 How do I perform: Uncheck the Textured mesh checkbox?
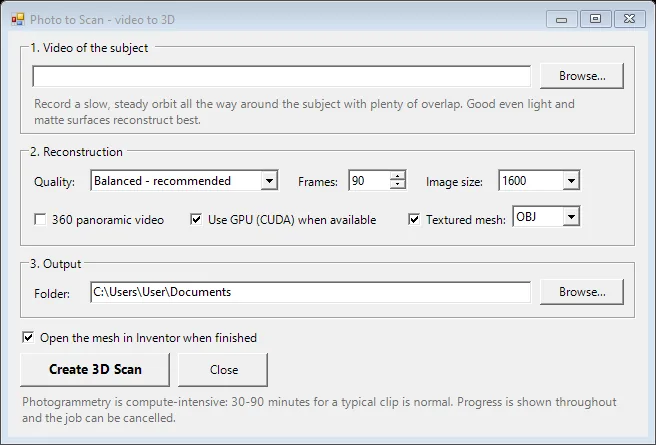tap(414, 220)
